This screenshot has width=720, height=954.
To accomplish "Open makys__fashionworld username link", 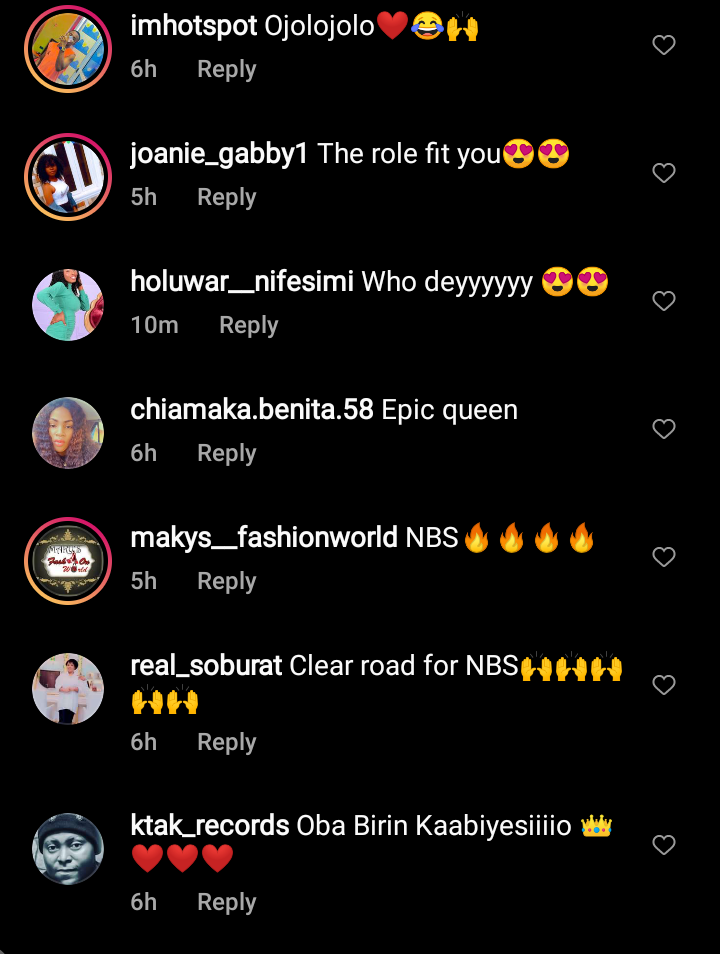I will (264, 538).
